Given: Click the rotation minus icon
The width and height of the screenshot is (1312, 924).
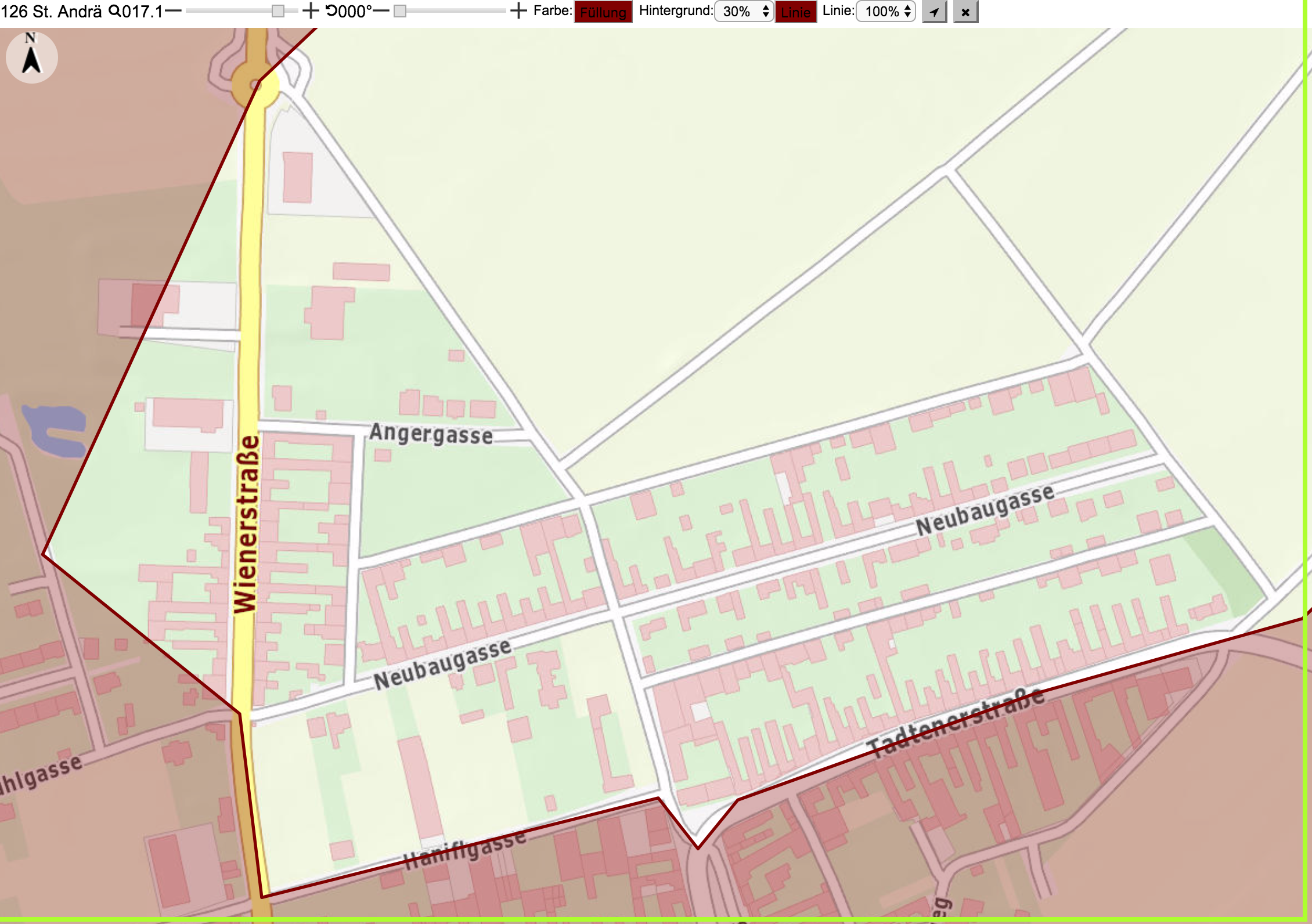Looking at the screenshot, I should [x=381, y=11].
